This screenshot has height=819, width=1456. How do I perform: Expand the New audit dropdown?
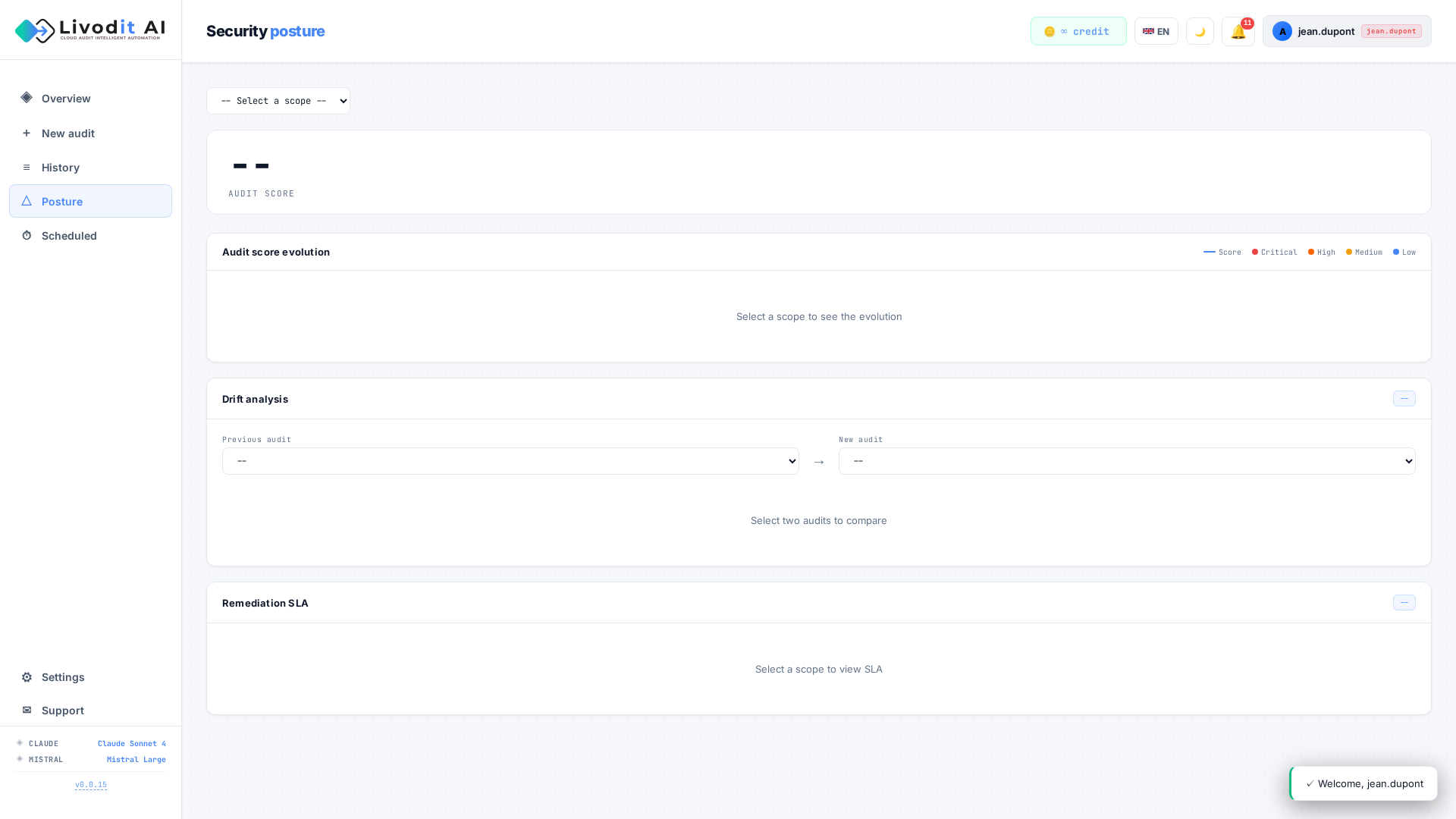click(1126, 461)
